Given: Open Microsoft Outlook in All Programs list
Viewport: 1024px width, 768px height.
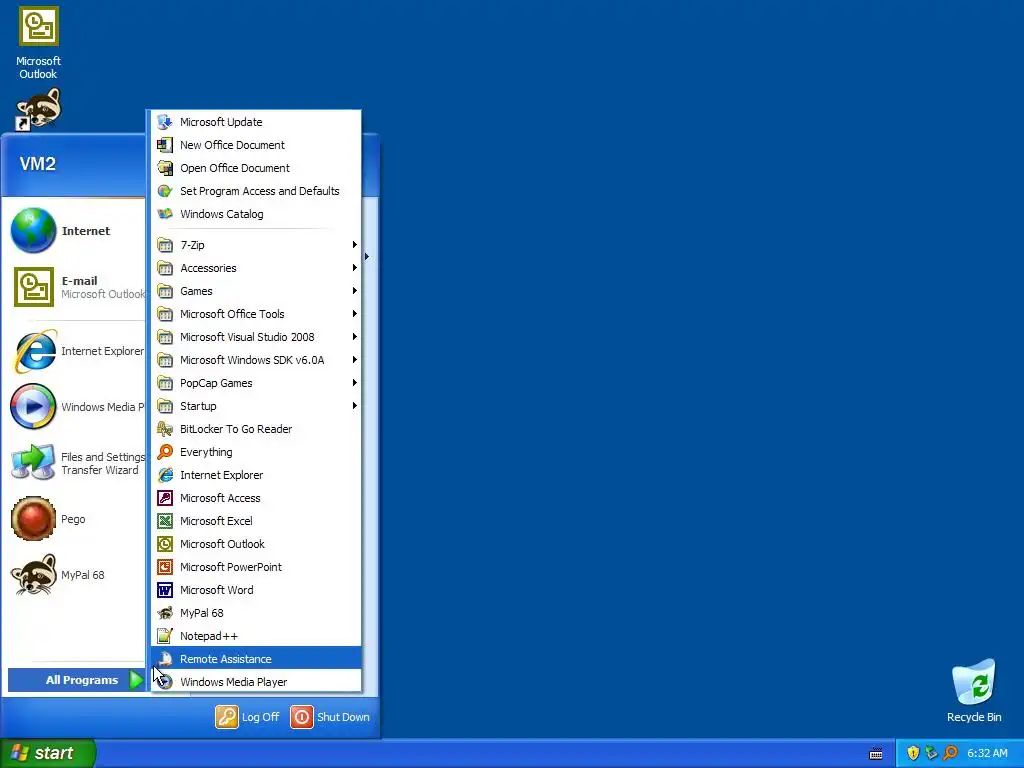Looking at the screenshot, I should [x=255, y=544].
